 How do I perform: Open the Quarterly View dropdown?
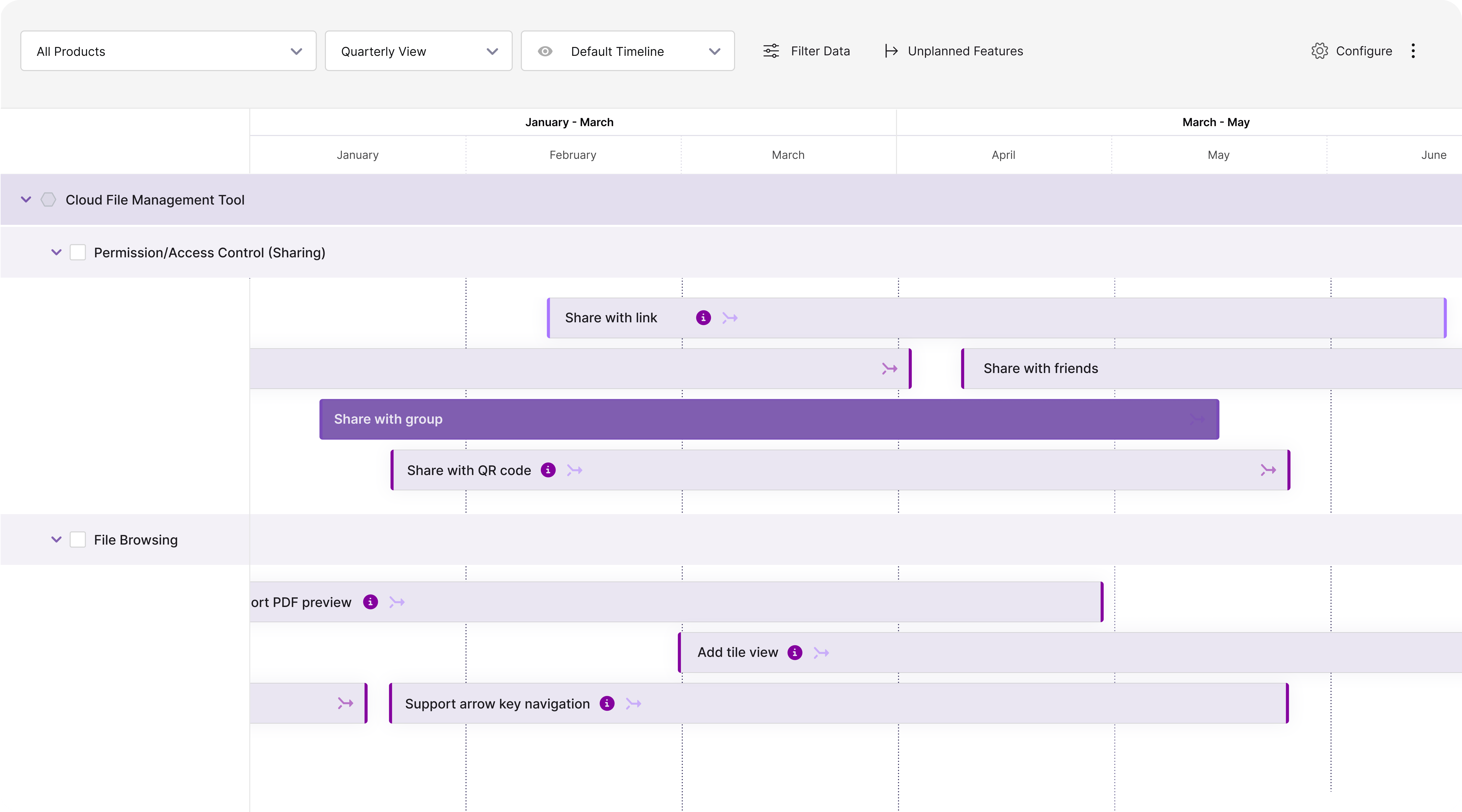coord(418,51)
